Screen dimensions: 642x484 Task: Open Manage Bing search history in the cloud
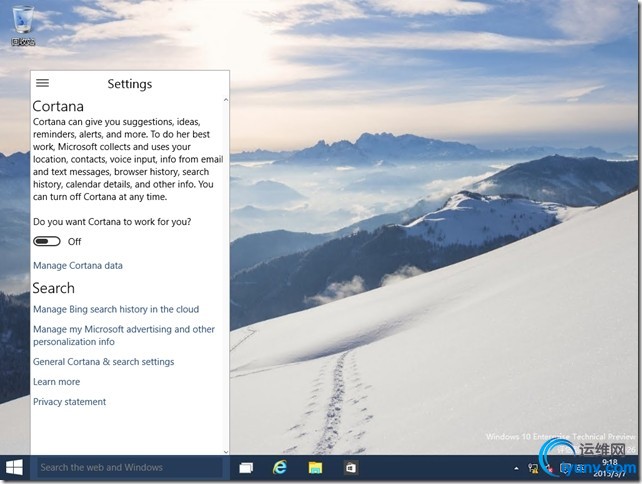pos(116,309)
